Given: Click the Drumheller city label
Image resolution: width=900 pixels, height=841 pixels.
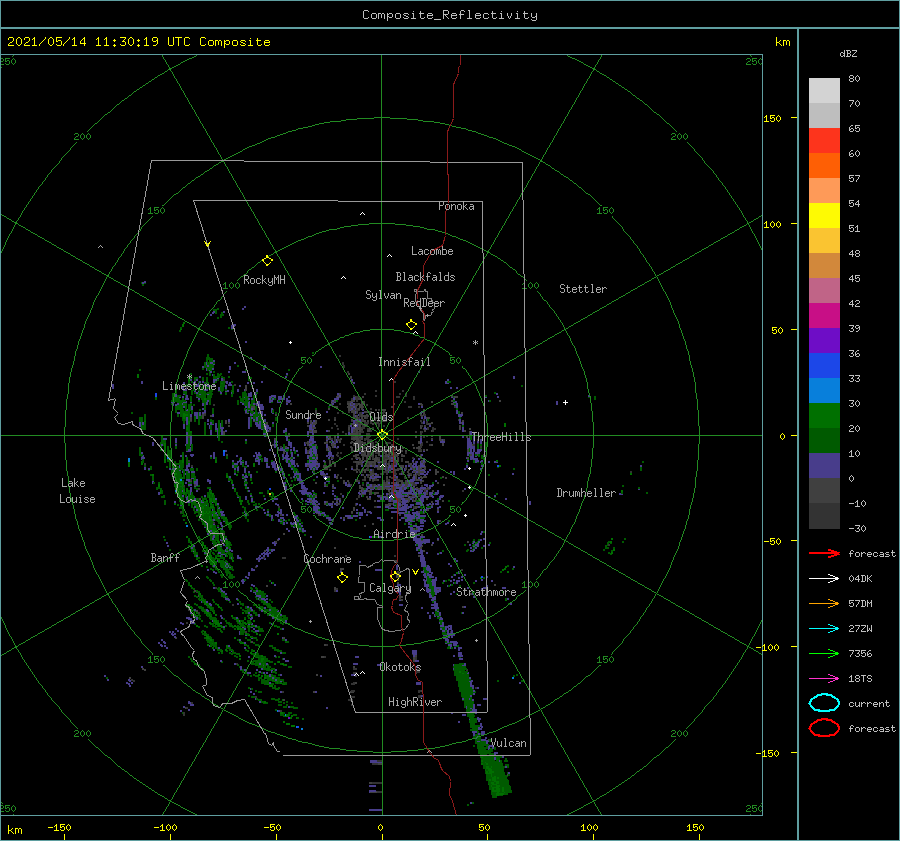Looking at the screenshot, I should click(586, 493).
